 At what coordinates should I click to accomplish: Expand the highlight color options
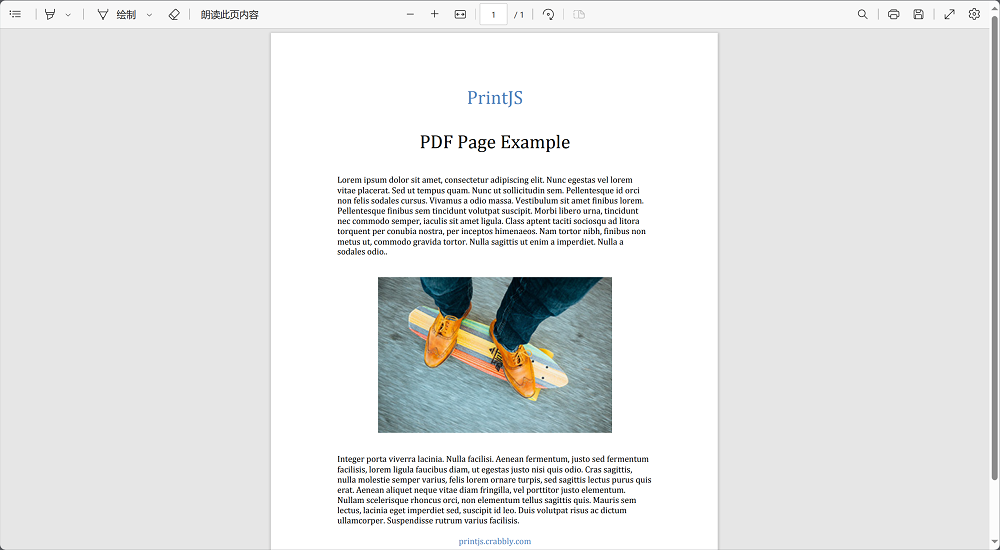coord(68,14)
